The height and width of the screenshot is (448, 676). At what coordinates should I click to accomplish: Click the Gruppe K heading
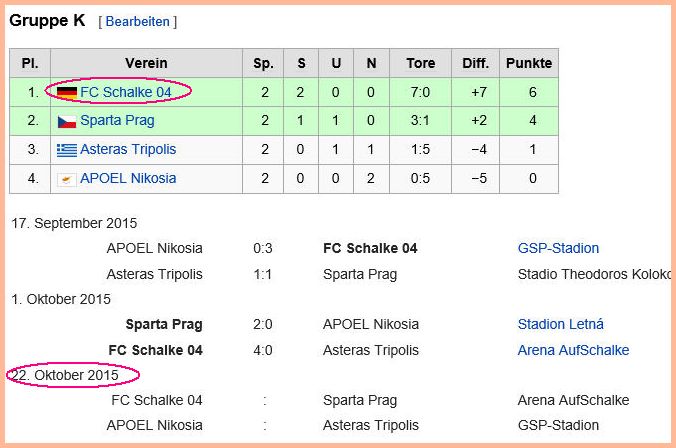pos(47,20)
